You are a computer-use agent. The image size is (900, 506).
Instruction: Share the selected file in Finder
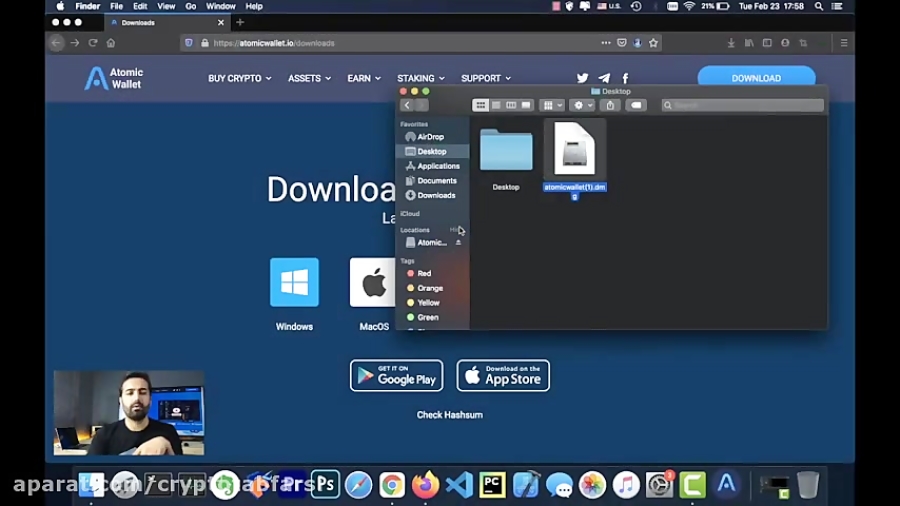(610, 106)
